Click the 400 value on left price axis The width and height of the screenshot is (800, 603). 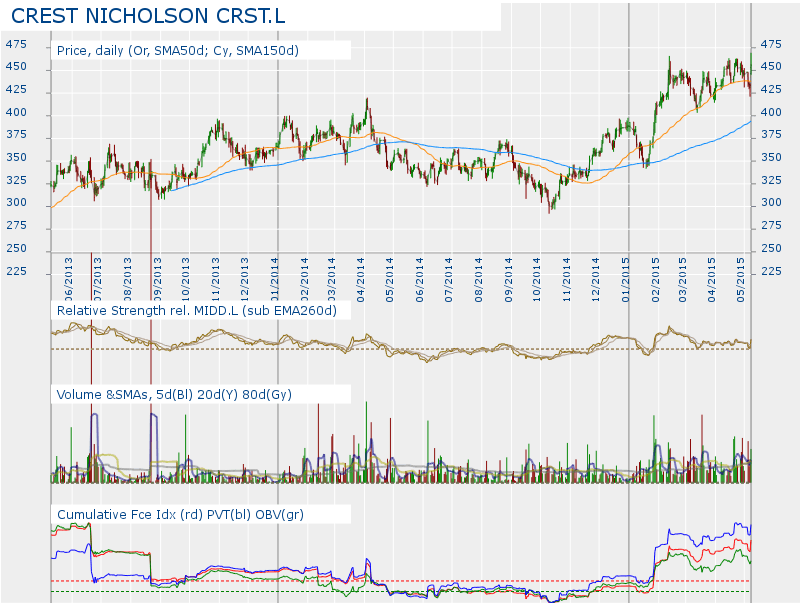pos(16,112)
